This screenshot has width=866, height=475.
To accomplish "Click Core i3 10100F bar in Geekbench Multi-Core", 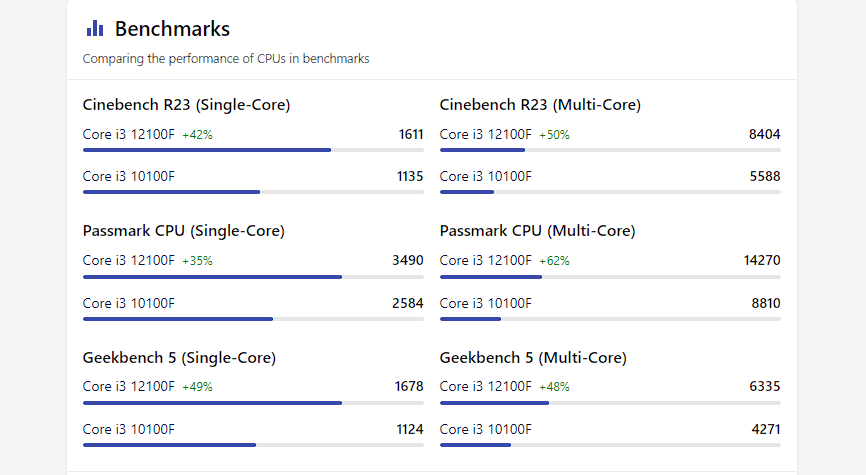I will coord(475,445).
